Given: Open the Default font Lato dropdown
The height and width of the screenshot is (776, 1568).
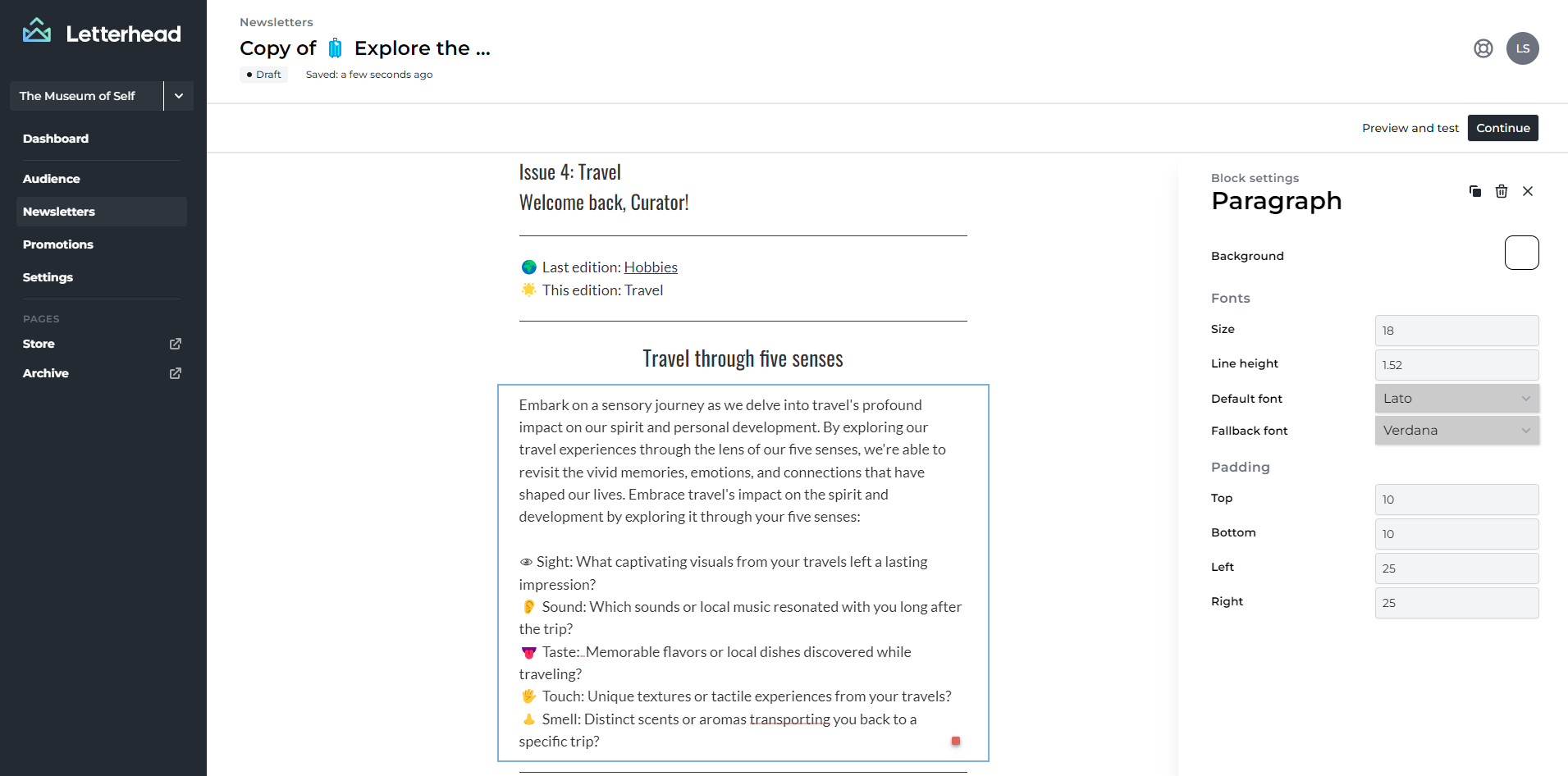Looking at the screenshot, I should (x=1457, y=398).
